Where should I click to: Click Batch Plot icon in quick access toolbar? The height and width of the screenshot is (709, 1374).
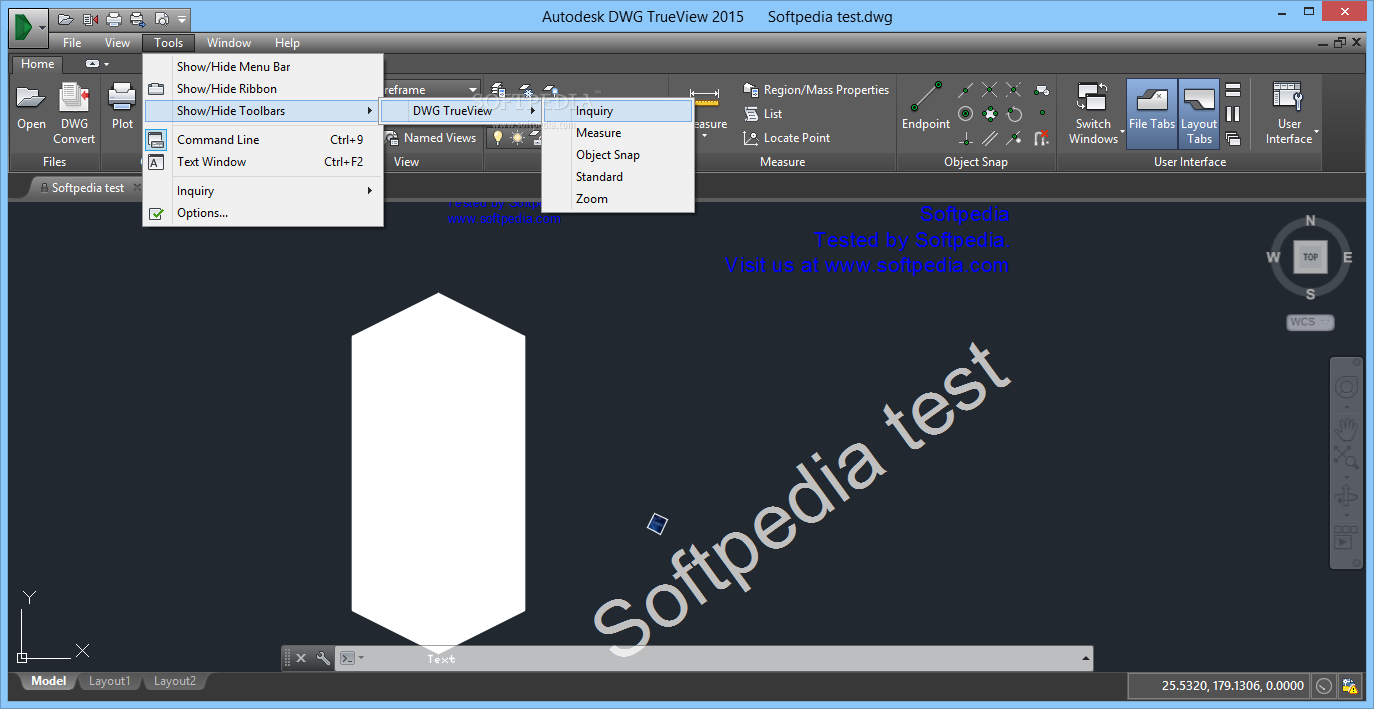[137, 18]
